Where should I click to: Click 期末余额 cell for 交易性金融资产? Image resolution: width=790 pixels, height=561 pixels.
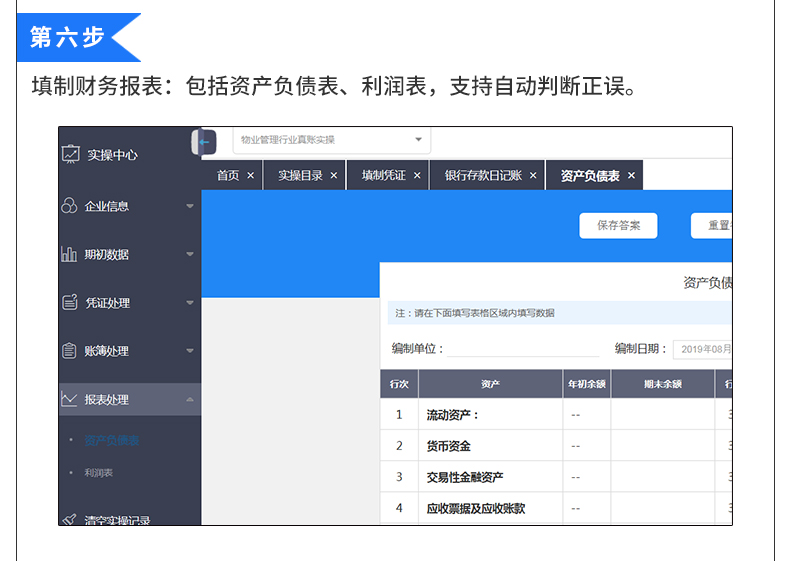click(663, 477)
